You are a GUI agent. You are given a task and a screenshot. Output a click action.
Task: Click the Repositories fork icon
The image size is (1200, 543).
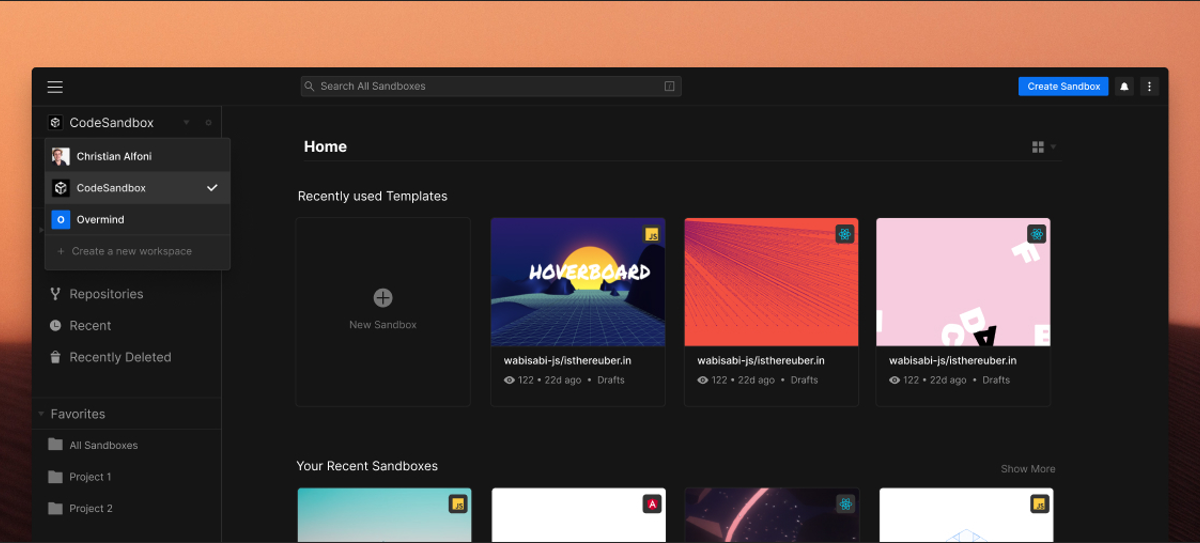55,294
